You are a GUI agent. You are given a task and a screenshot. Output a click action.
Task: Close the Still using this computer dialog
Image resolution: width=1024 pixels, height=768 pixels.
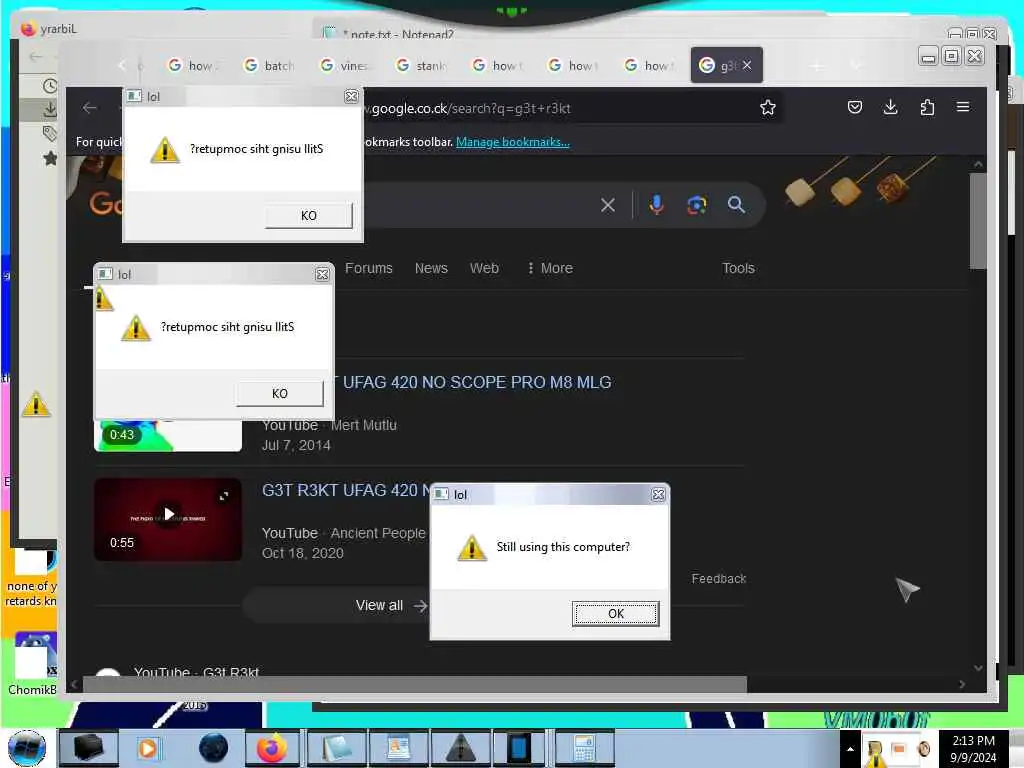[658, 494]
